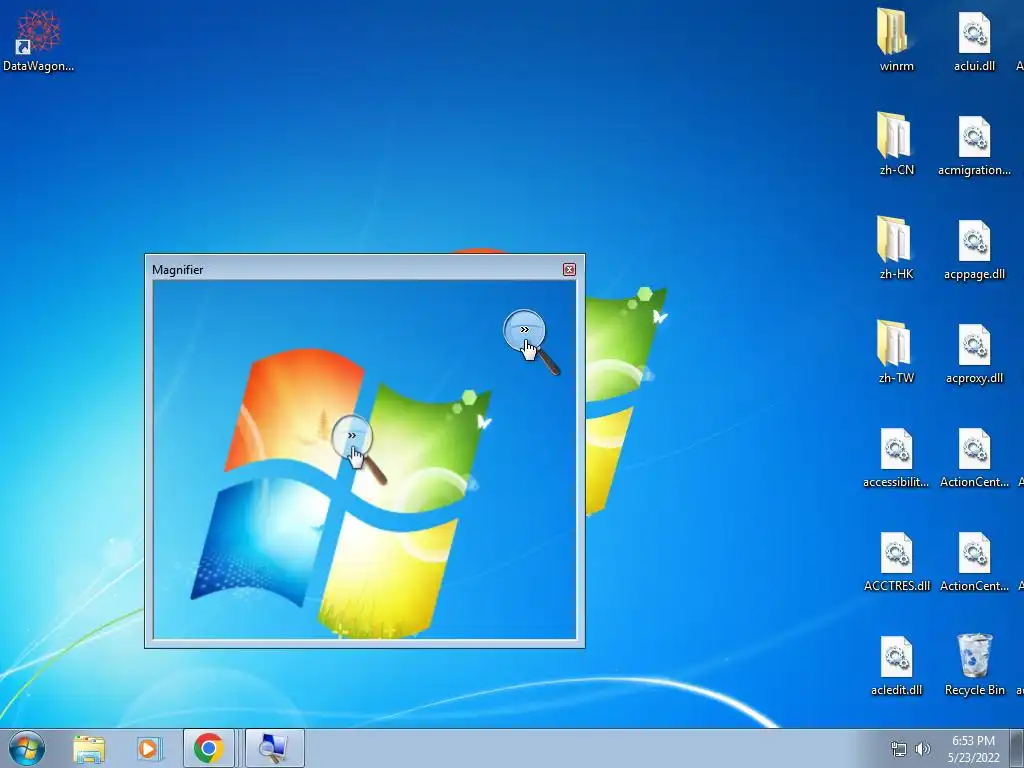
Task: Click the Magnifier taskbar button
Action: (x=274, y=748)
